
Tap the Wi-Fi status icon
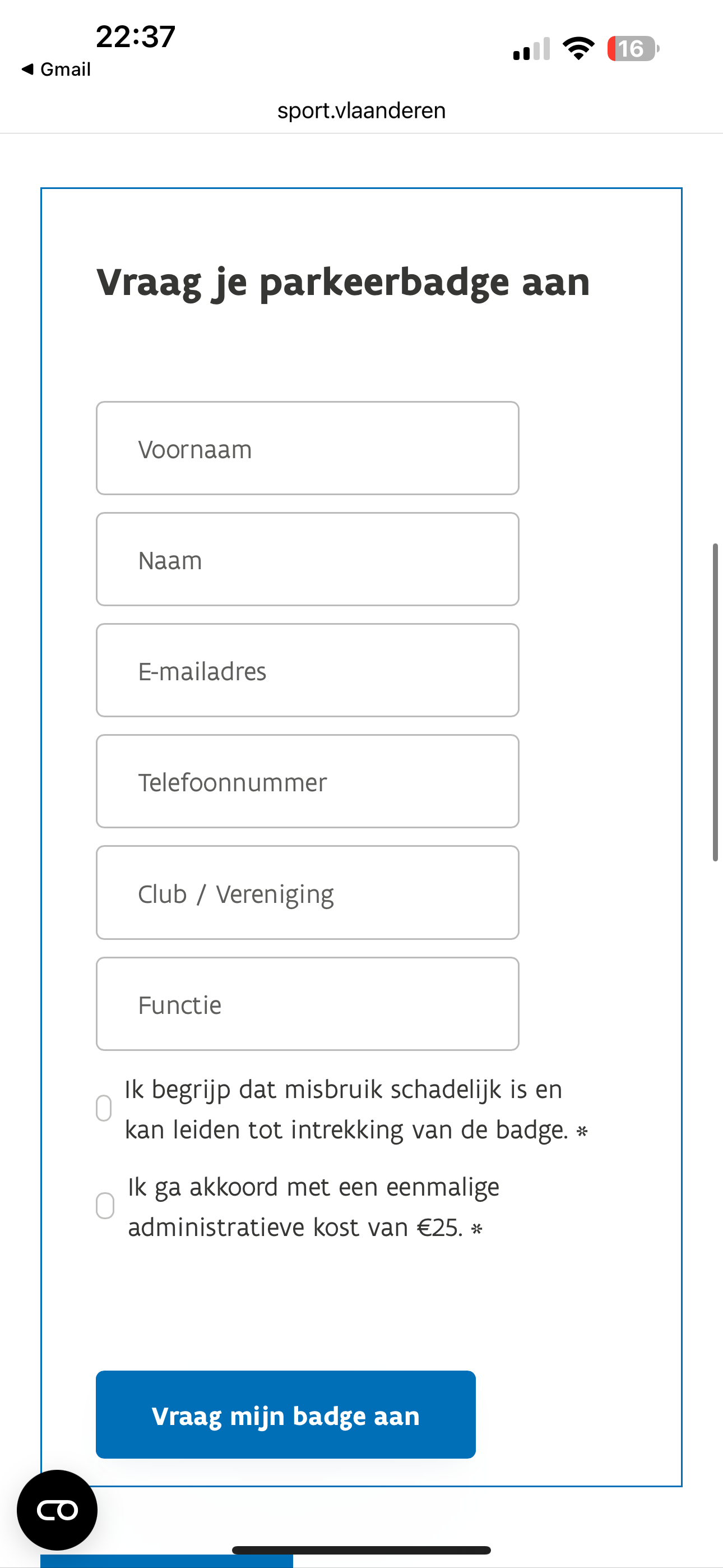(x=578, y=49)
